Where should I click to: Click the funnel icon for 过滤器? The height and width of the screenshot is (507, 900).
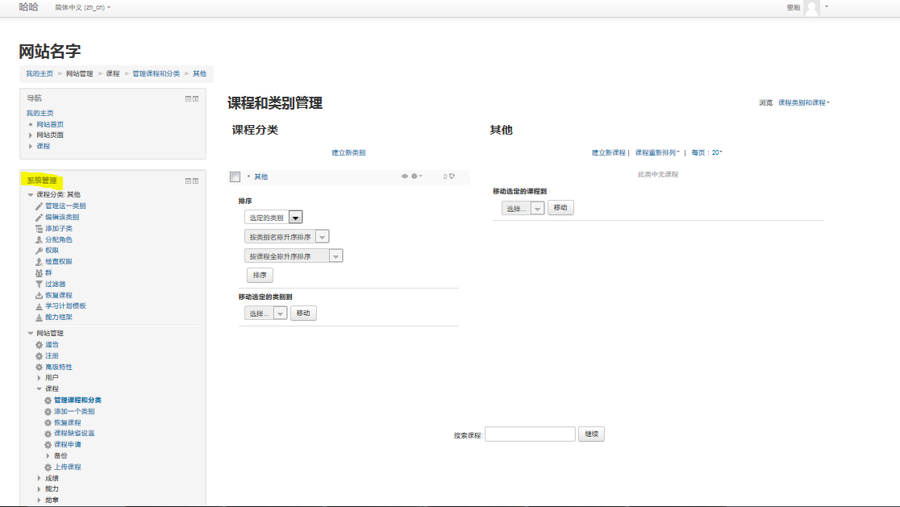39,284
